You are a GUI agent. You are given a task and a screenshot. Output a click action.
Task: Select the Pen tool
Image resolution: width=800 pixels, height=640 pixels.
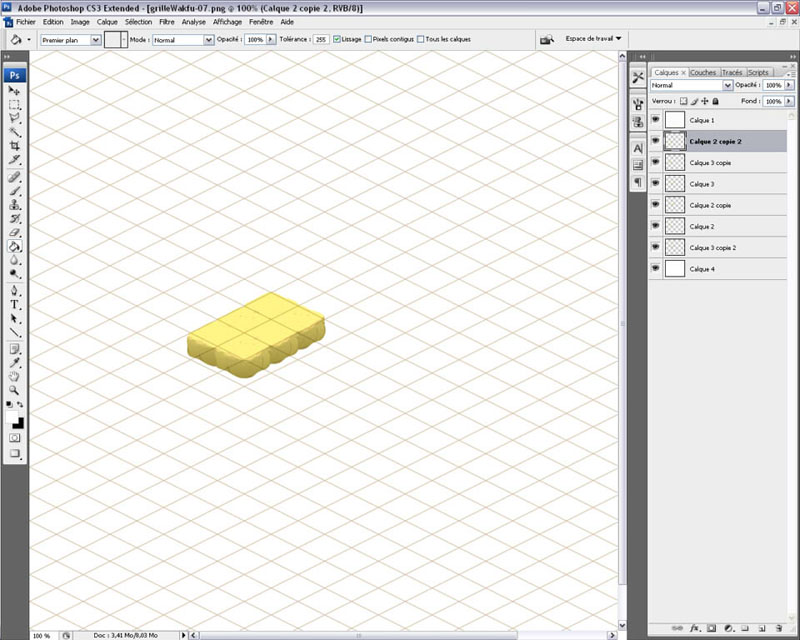click(x=14, y=291)
